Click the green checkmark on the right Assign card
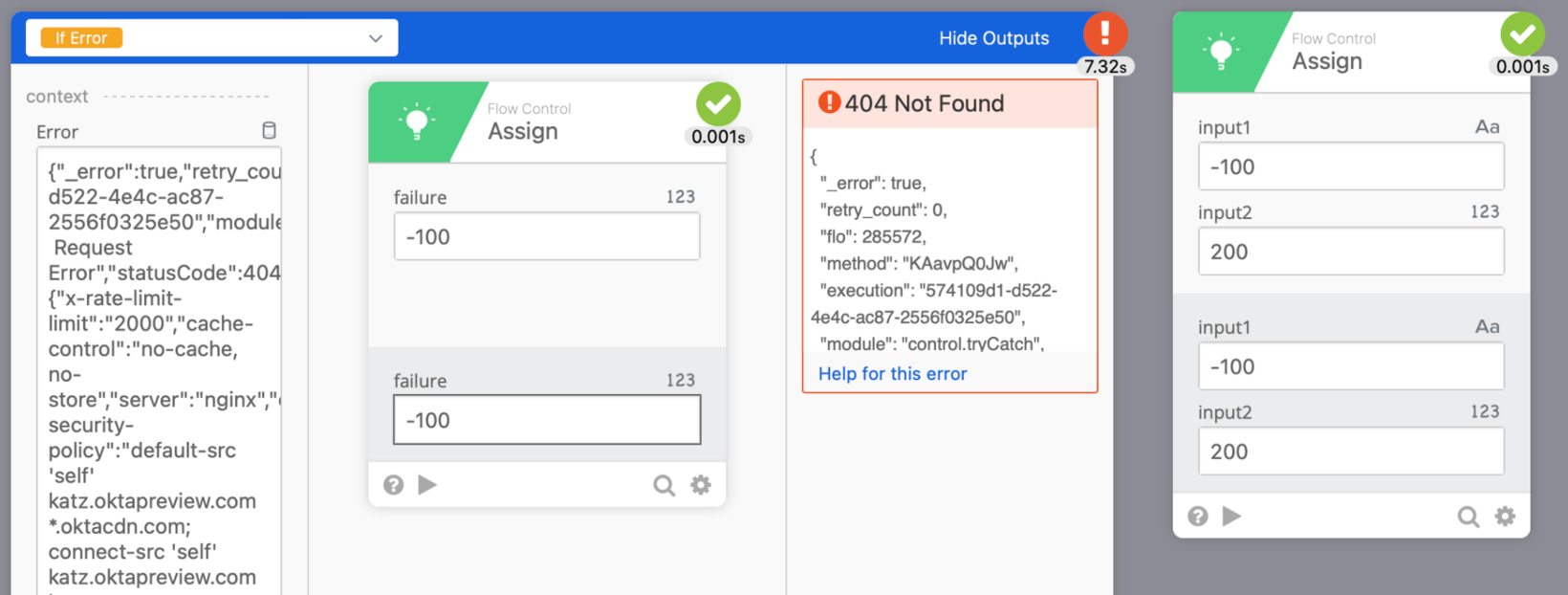Viewport: 1568px width, 595px height. [x=1521, y=34]
